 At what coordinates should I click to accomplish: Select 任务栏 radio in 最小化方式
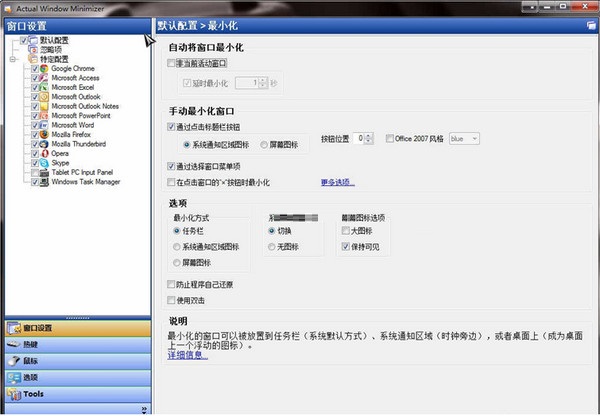click(176, 231)
